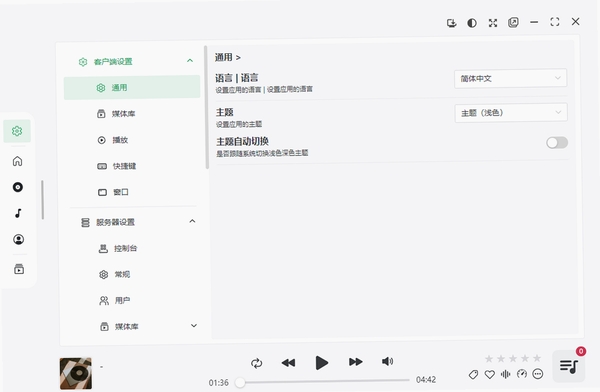600x392 pixels.
Task: Select 窗口 settings item
Action: tap(134, 192)
